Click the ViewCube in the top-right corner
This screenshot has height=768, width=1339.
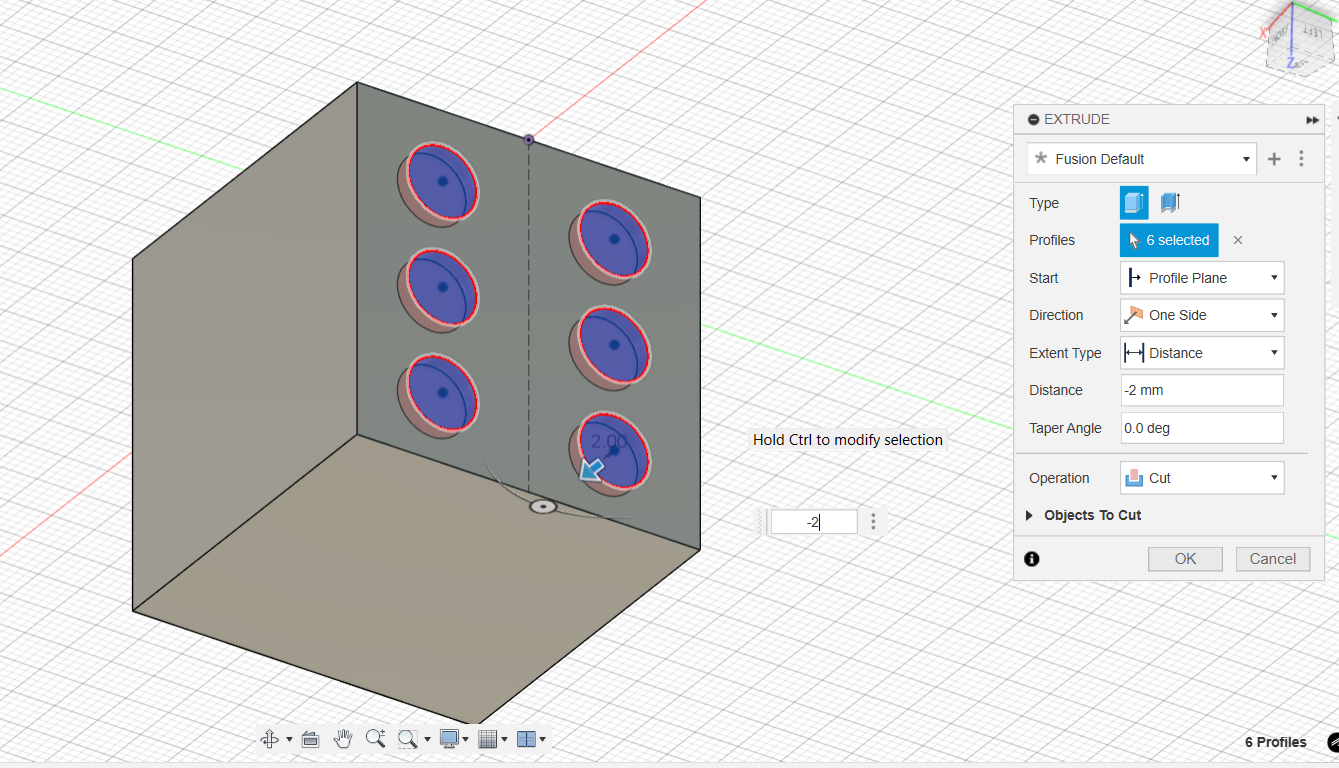(1298, 40)
